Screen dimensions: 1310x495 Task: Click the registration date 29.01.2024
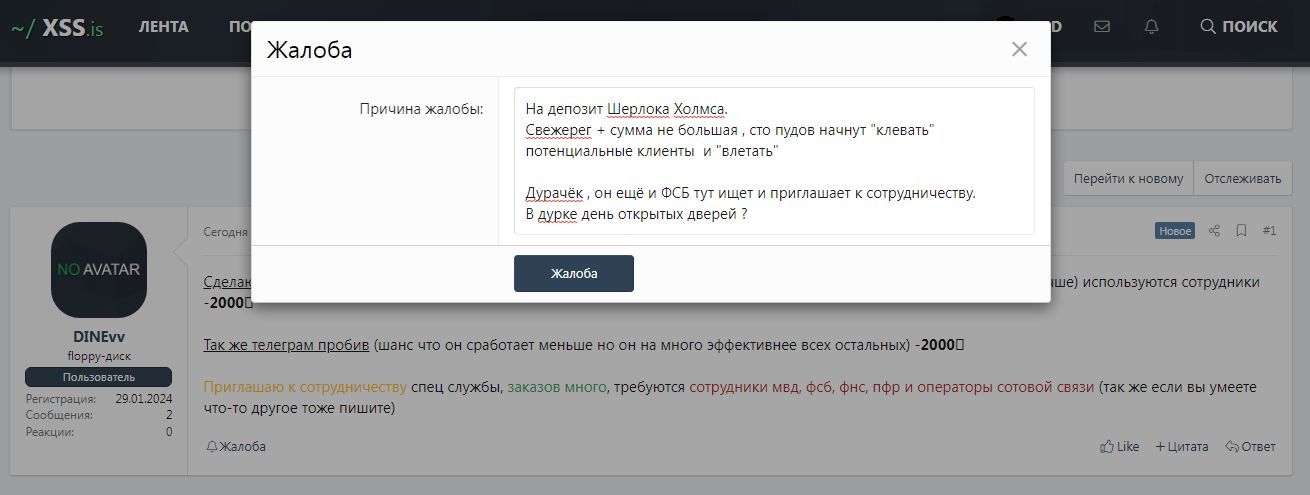point(143,399)
